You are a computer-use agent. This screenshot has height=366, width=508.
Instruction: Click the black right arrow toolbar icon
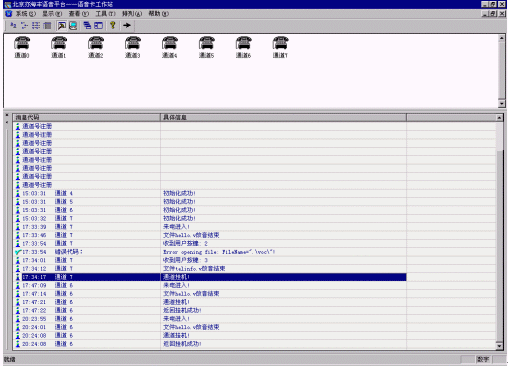pos(127,25)
